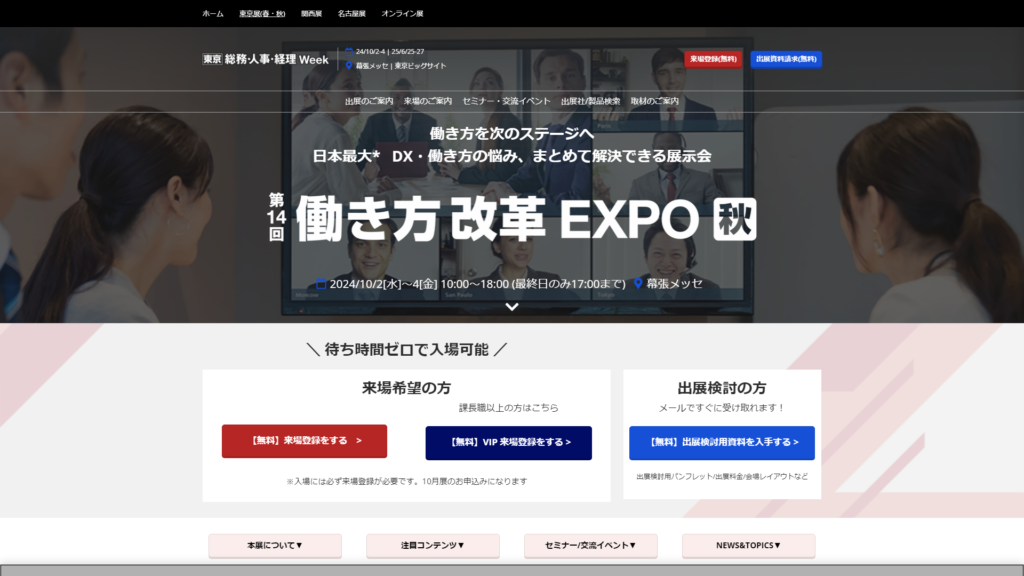The image size is (1024, 576).
Task: Click the 出展検討の方 heading
Action: [722, 388]
